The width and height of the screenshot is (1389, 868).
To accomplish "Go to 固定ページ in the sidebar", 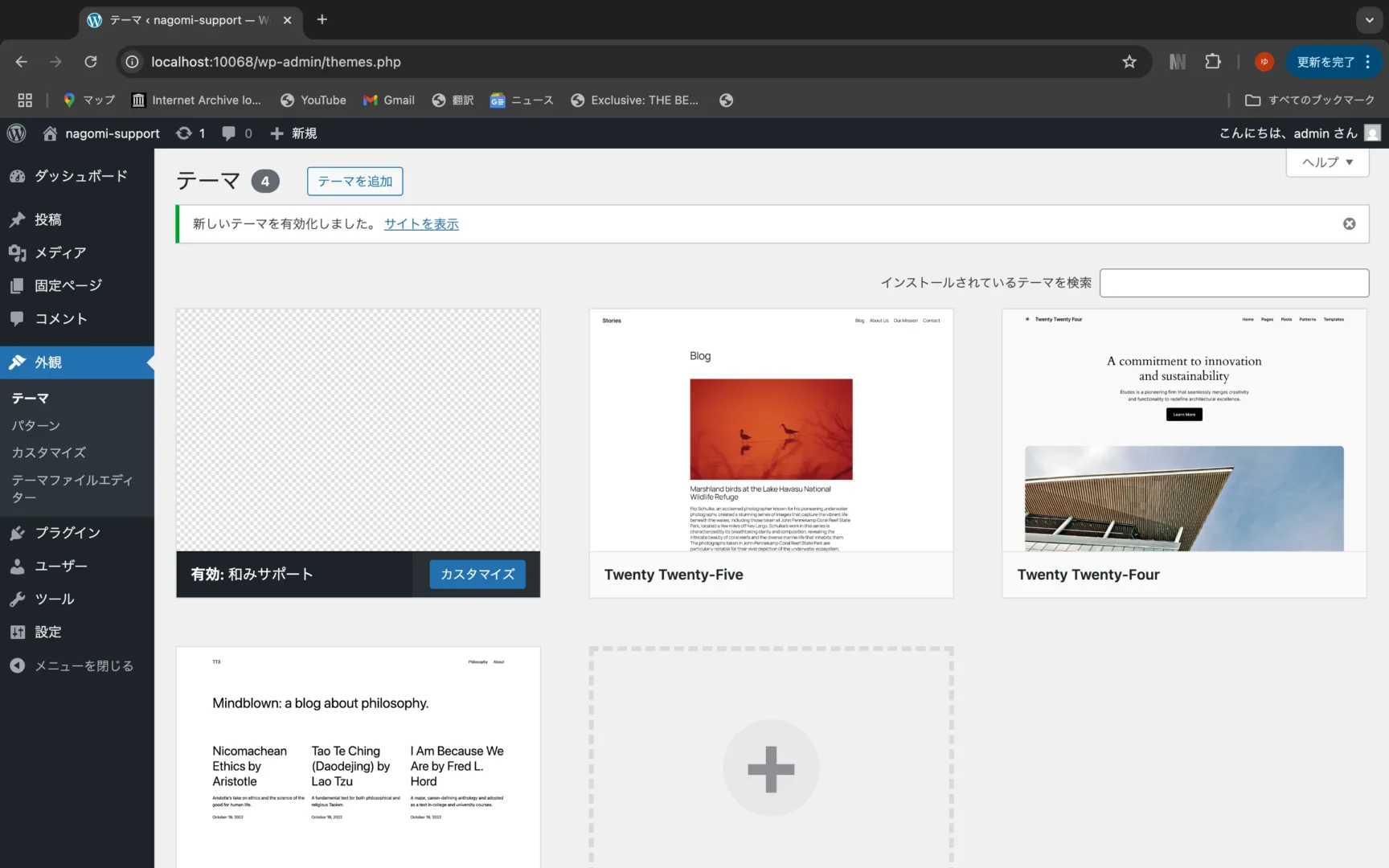I will tap(68, 285).
